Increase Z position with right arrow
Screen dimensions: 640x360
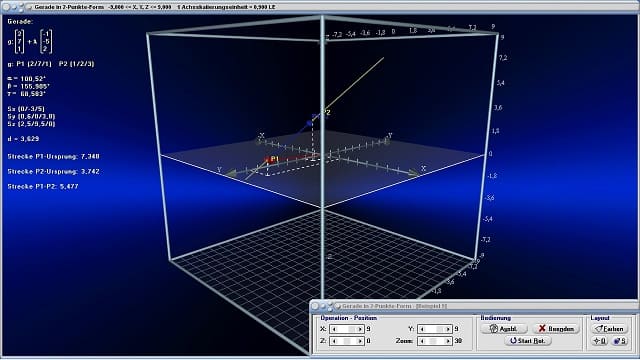pyautogui.click(x=360, y=341)
